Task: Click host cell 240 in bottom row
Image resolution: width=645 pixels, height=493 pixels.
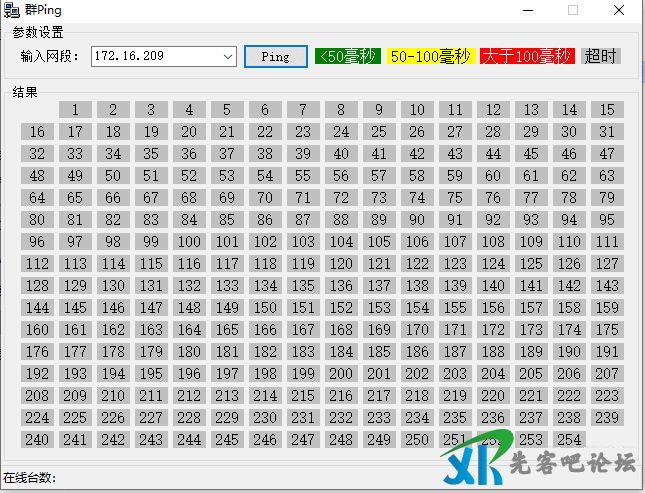Action: (38, 440)
